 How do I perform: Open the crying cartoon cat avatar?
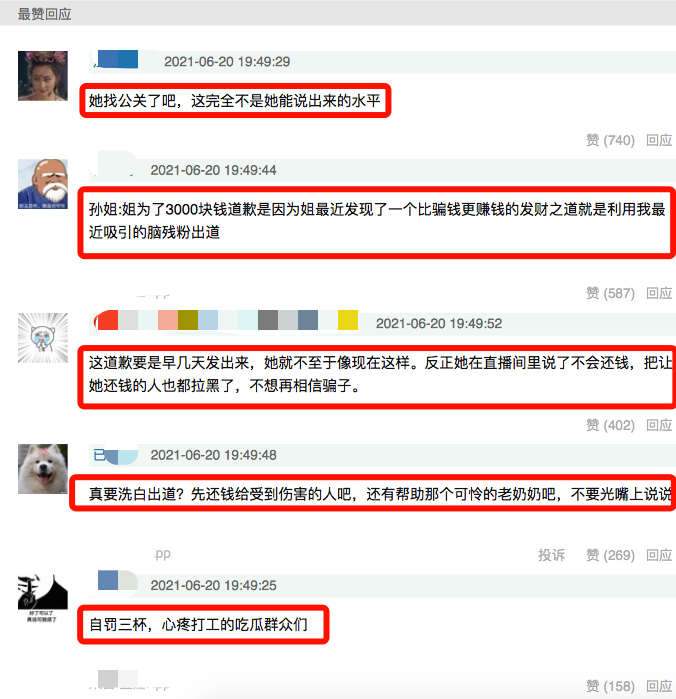tap(43, 337)
